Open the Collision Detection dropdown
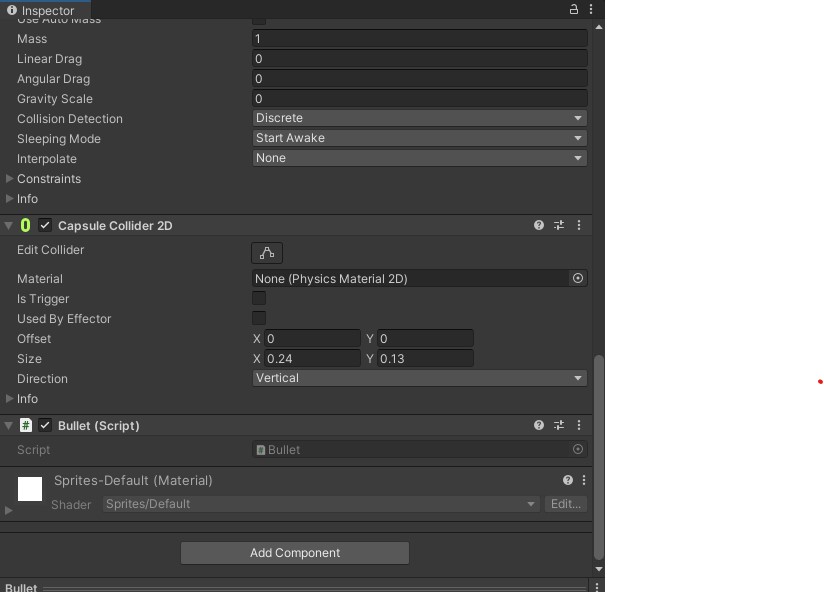 [419, 118]
